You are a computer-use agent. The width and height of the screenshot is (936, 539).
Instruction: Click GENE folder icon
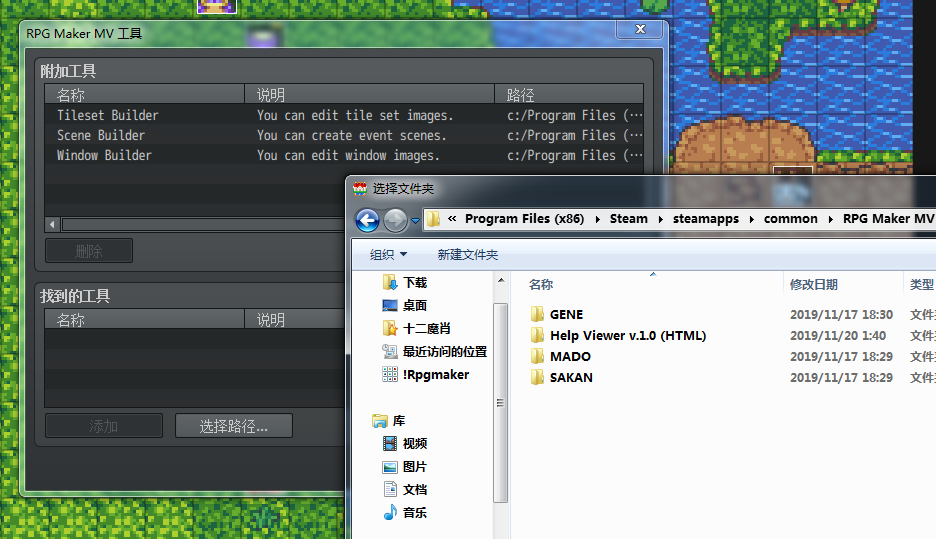537,314
